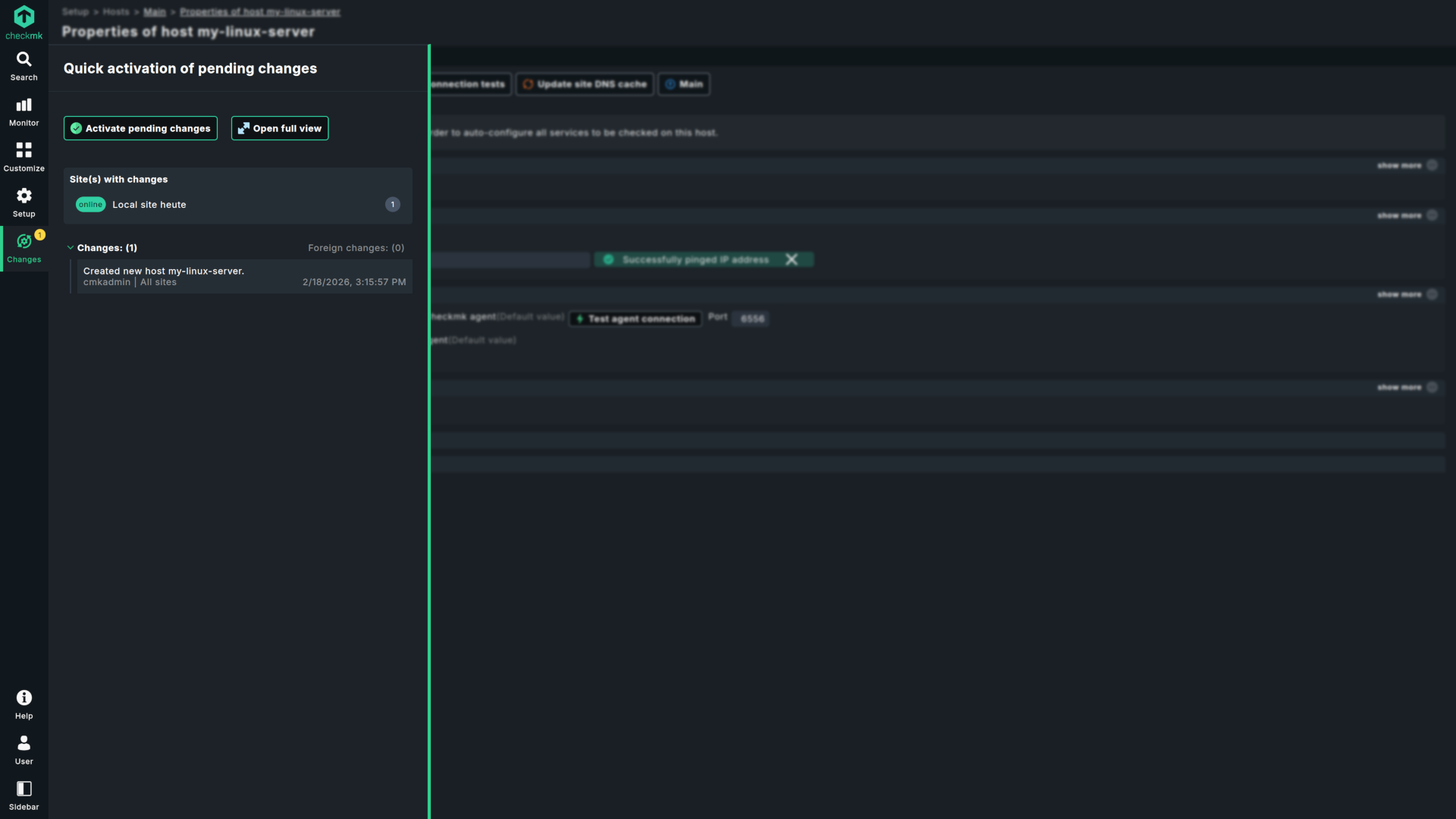Open the Monitor menu icon
Viewport: 1456px width, 819px height.
[24, 105]
